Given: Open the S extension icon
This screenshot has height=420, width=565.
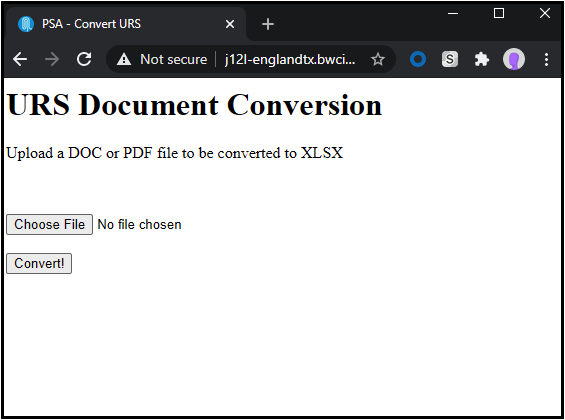Looking at the screenshot, I should click(x=450, y=59).
